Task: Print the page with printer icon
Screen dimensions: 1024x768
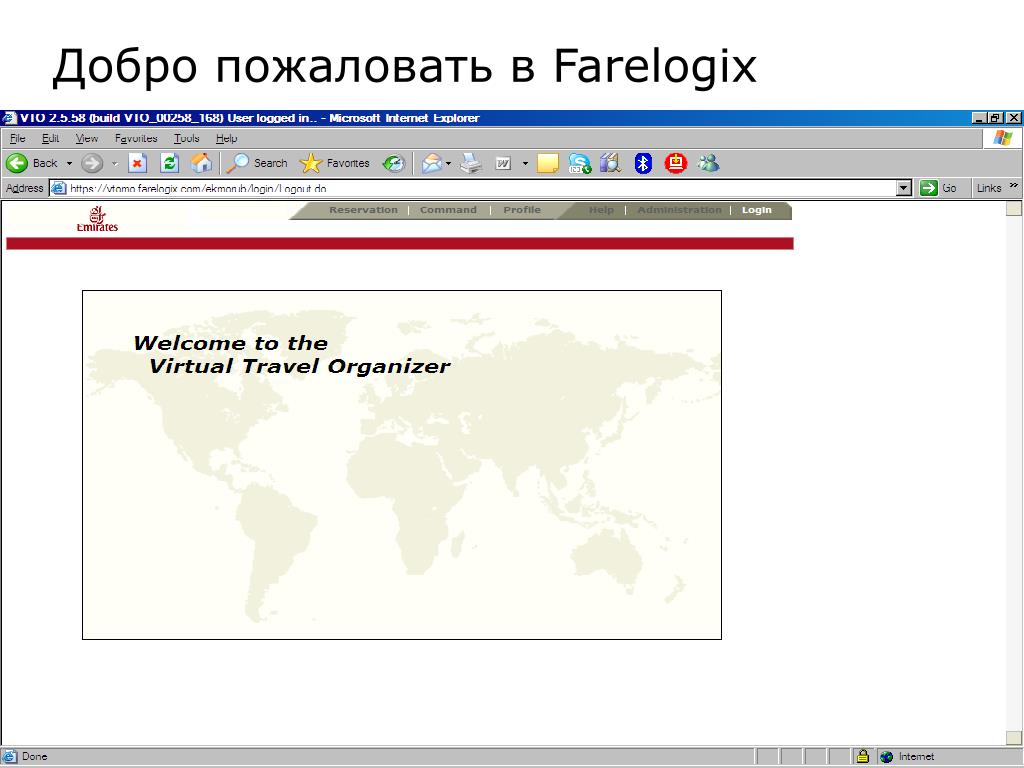Action: pyautogui.click(x=471, y=163)
